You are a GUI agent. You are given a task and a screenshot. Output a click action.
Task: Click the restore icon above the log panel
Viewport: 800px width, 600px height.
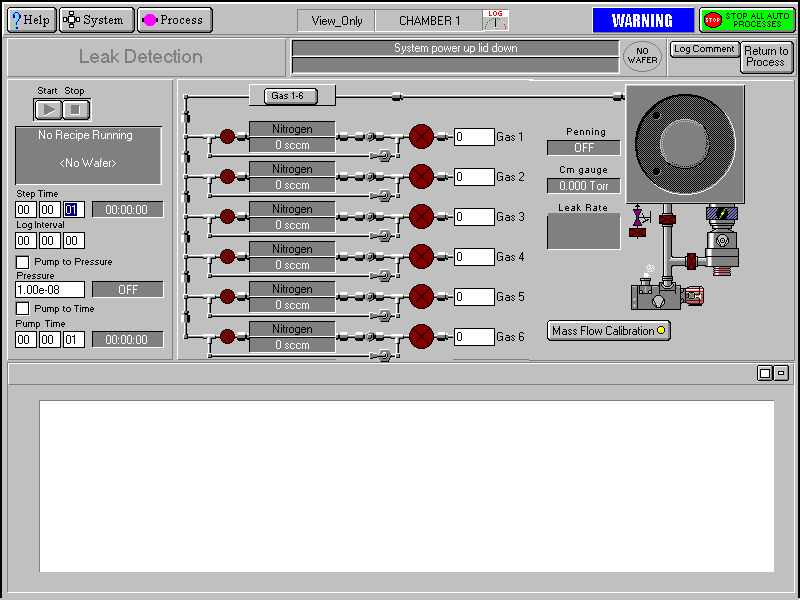pos(765,373)
